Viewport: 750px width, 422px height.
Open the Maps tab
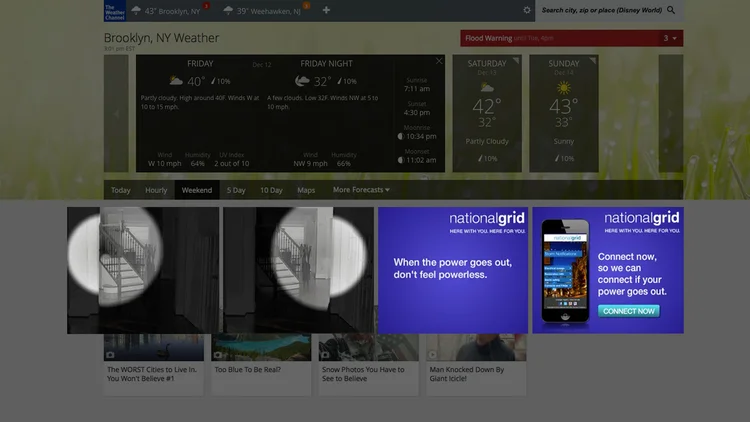(x=306, y=190)
